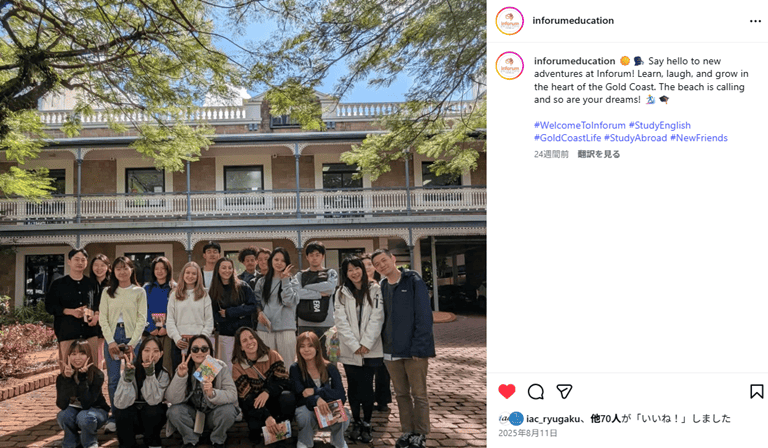Show the list of 他70人 likers
The height and width of the screenshot is (448, 768).
[x=605, y=419]
